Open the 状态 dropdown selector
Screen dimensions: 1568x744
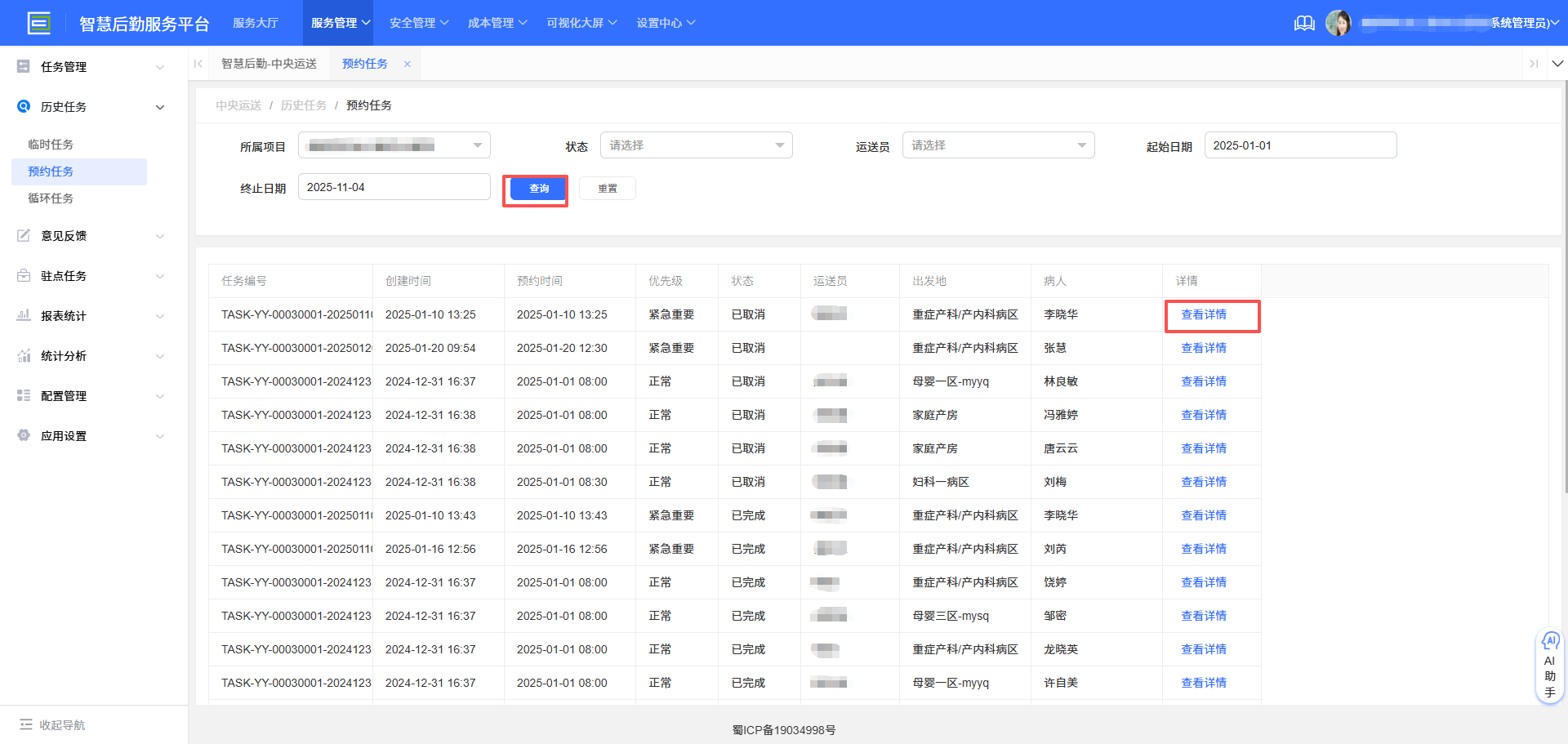click(696, 145)
